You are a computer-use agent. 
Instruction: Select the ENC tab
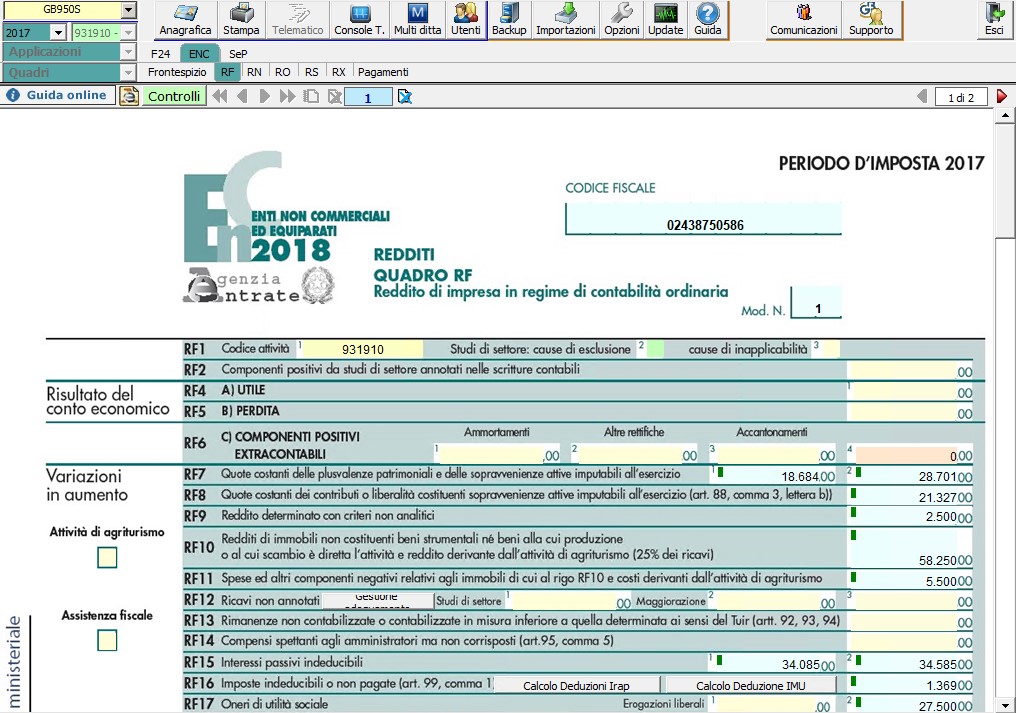[x=199, y=54]
